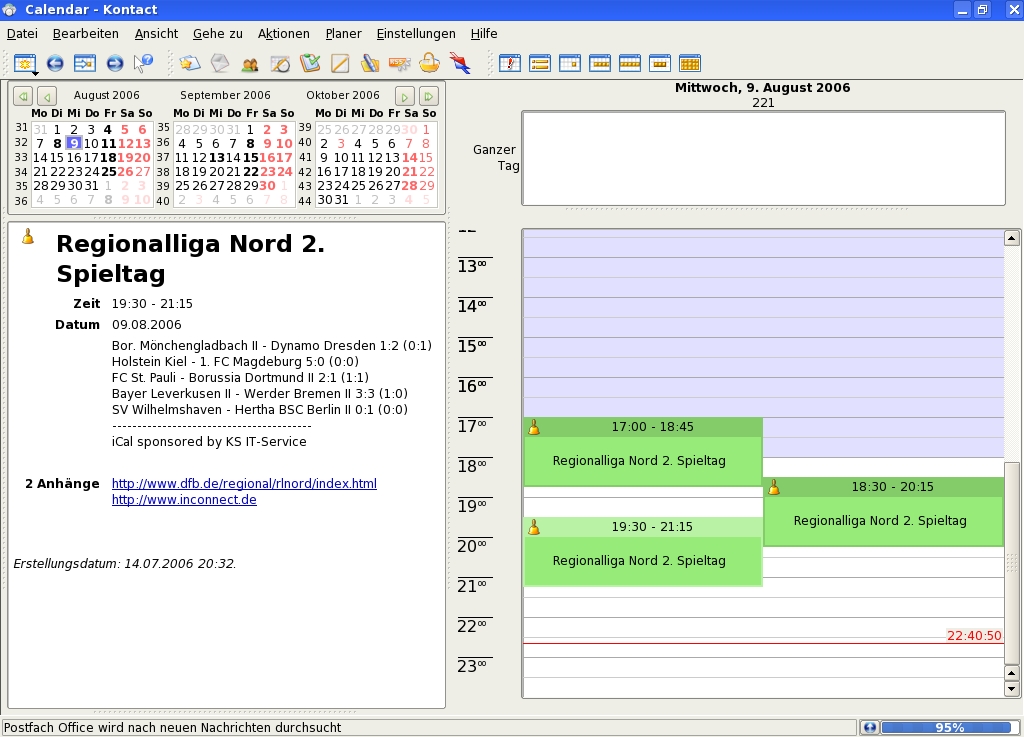Image resolution: width=1024 pixels, height=737 pixels.
Task: Click the New Event toolbar icon
Action: pos(25,63)
